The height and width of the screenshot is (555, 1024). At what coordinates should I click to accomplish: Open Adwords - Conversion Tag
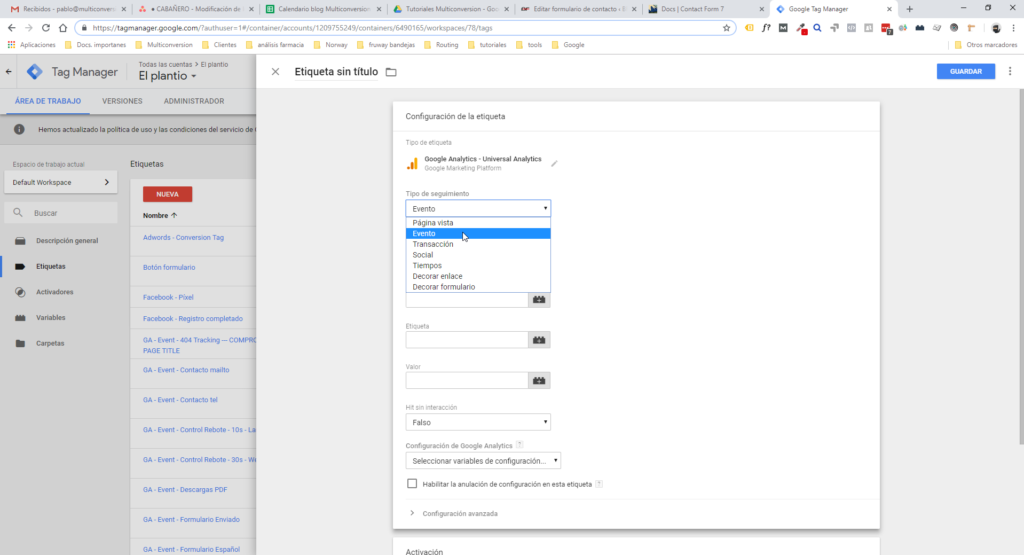pos(184,238)
